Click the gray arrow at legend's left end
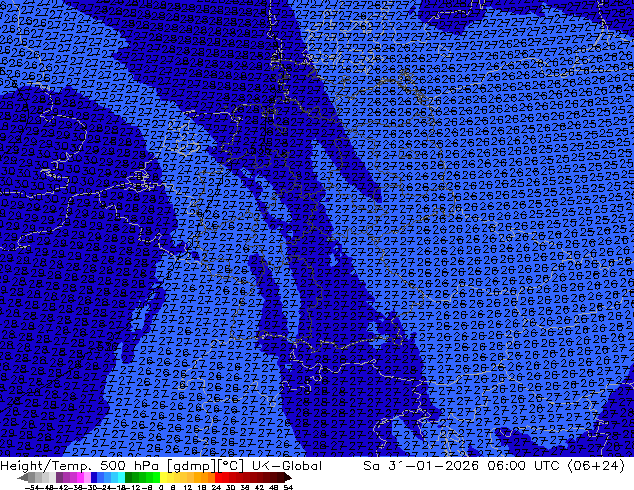 coord(22,477)
